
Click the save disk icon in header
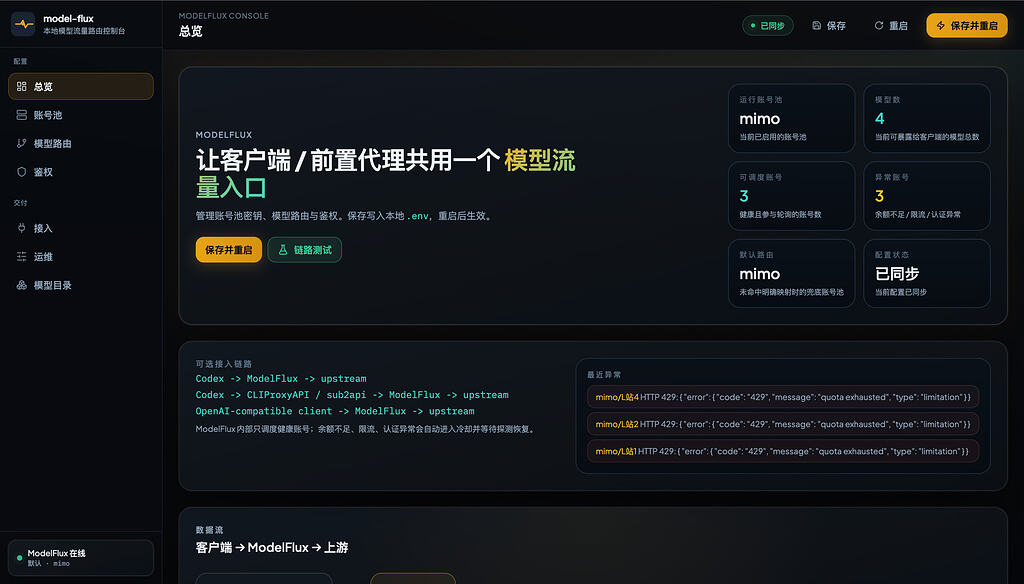[x=816, y=25]
